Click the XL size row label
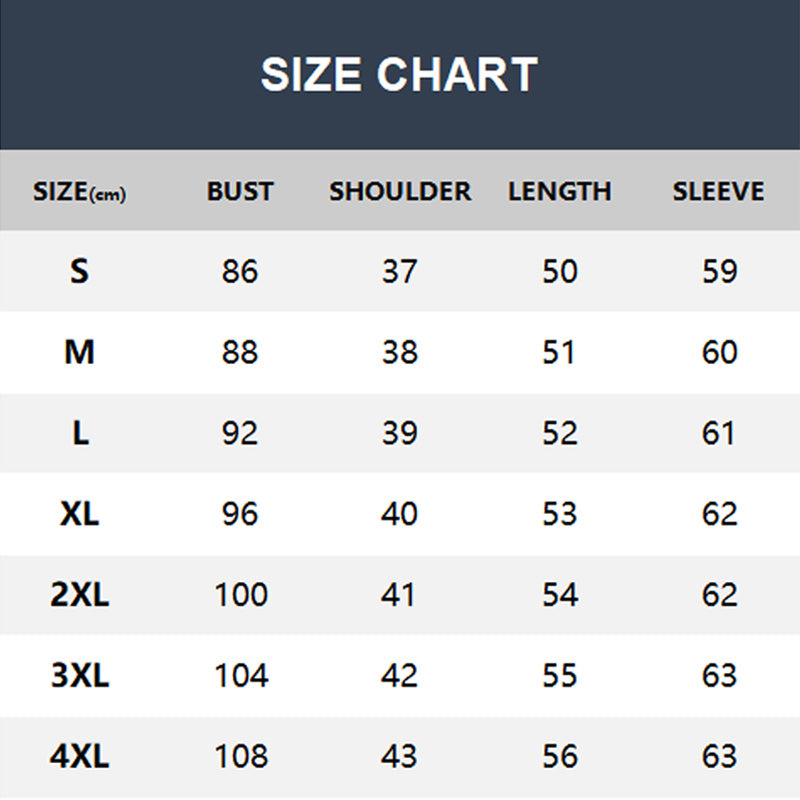The image size is (800, 800). [80, 514]
